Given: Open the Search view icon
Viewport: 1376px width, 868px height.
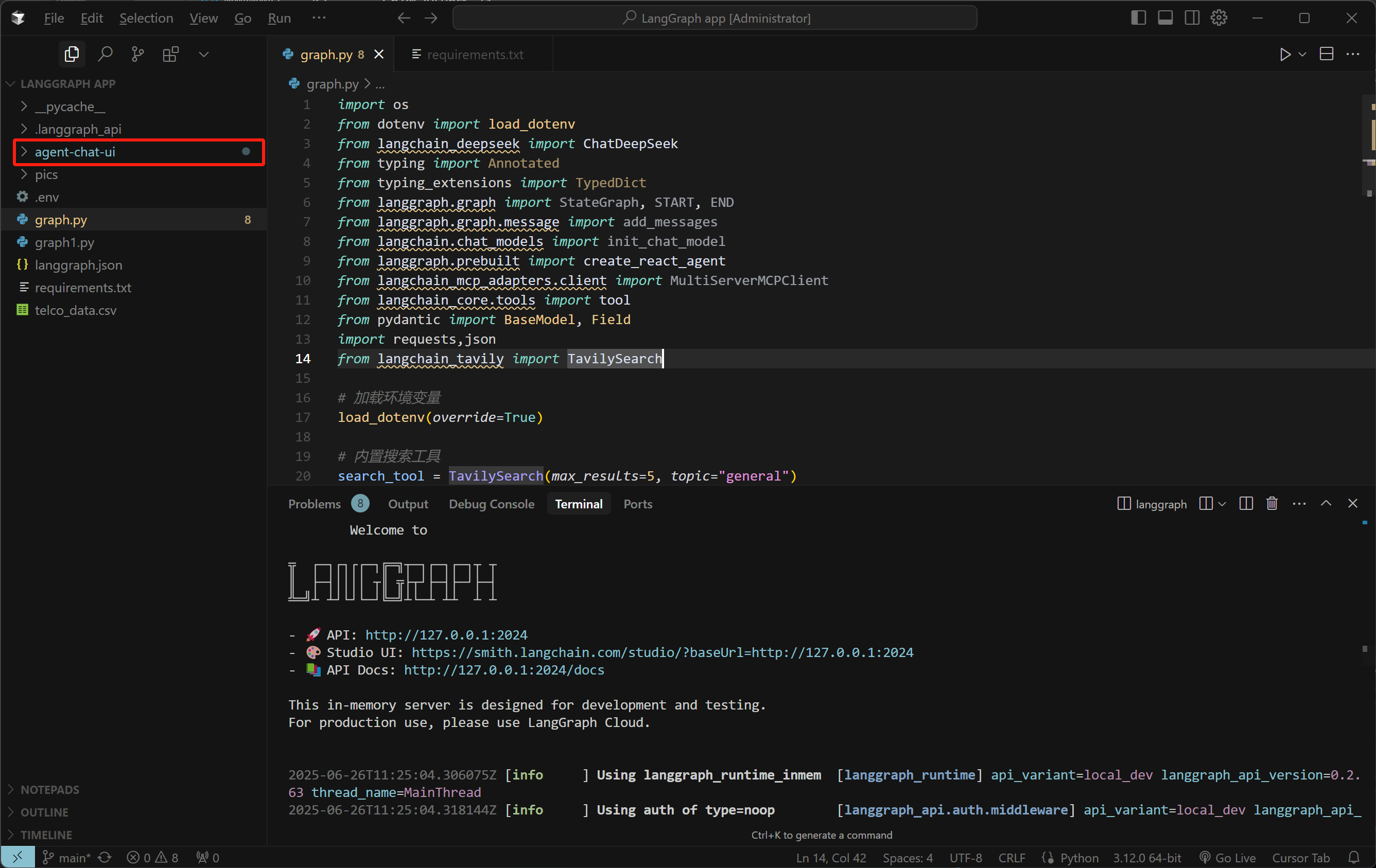Looking at the screenshot, I should [104, 54].
